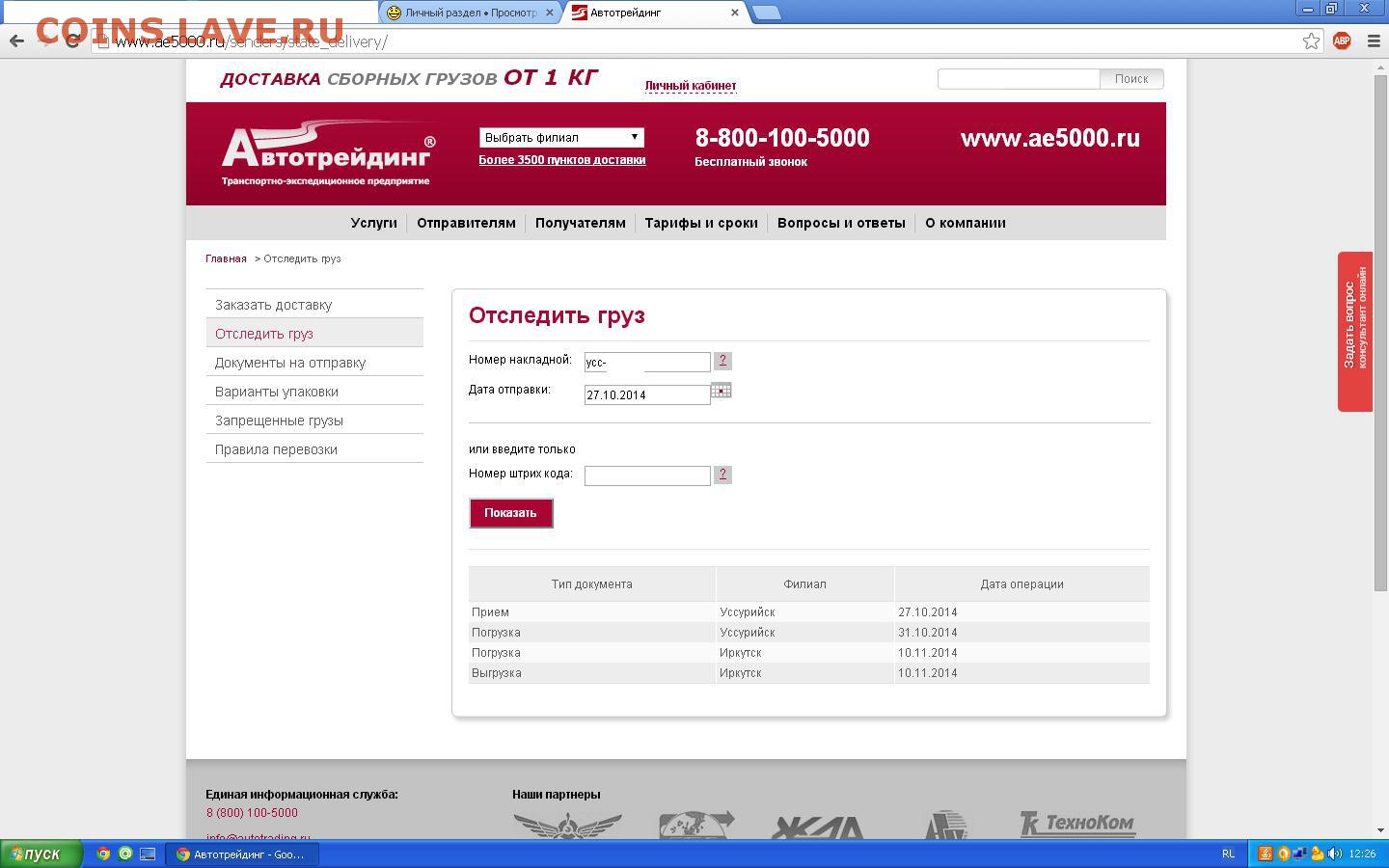The image size is (1389, 868).
Task: Click the browser back arrow
Action: coord(16,41)
